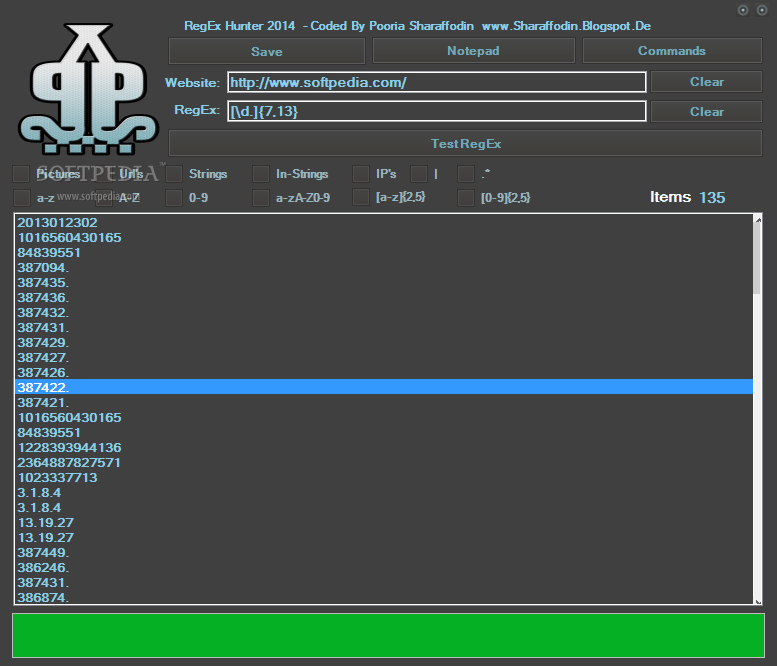Screen dimensions: 777x666
Task: Check the .* checkbox
Action: tap(466, 174)
